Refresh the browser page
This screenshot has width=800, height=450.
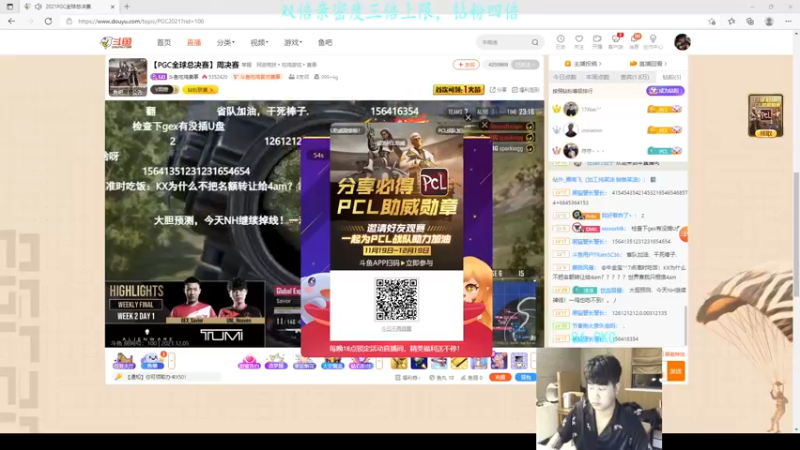pyautogui.click(x=48, y=21)
